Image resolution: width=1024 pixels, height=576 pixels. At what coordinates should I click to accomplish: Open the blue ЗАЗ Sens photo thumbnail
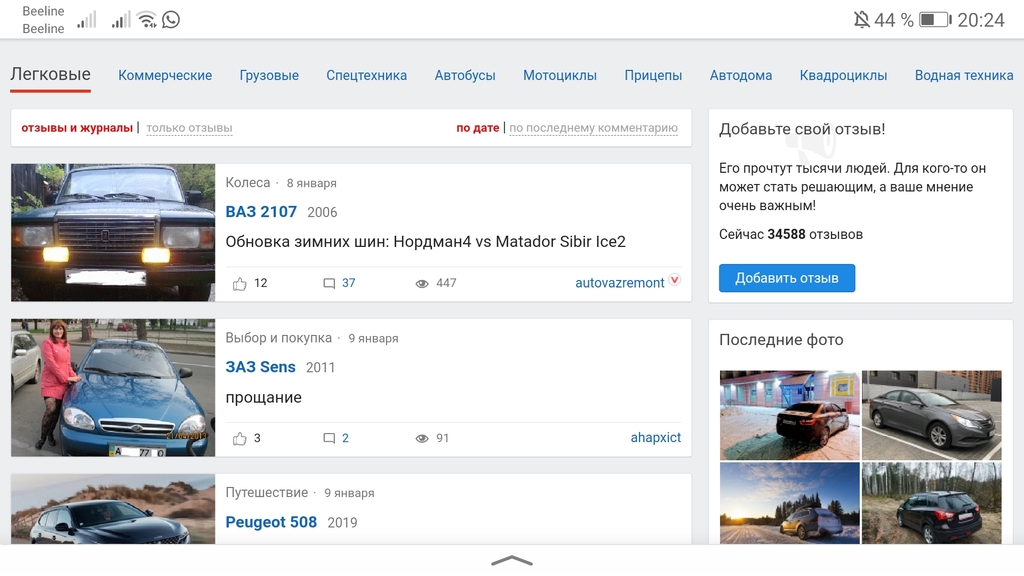tap(113, 387)
